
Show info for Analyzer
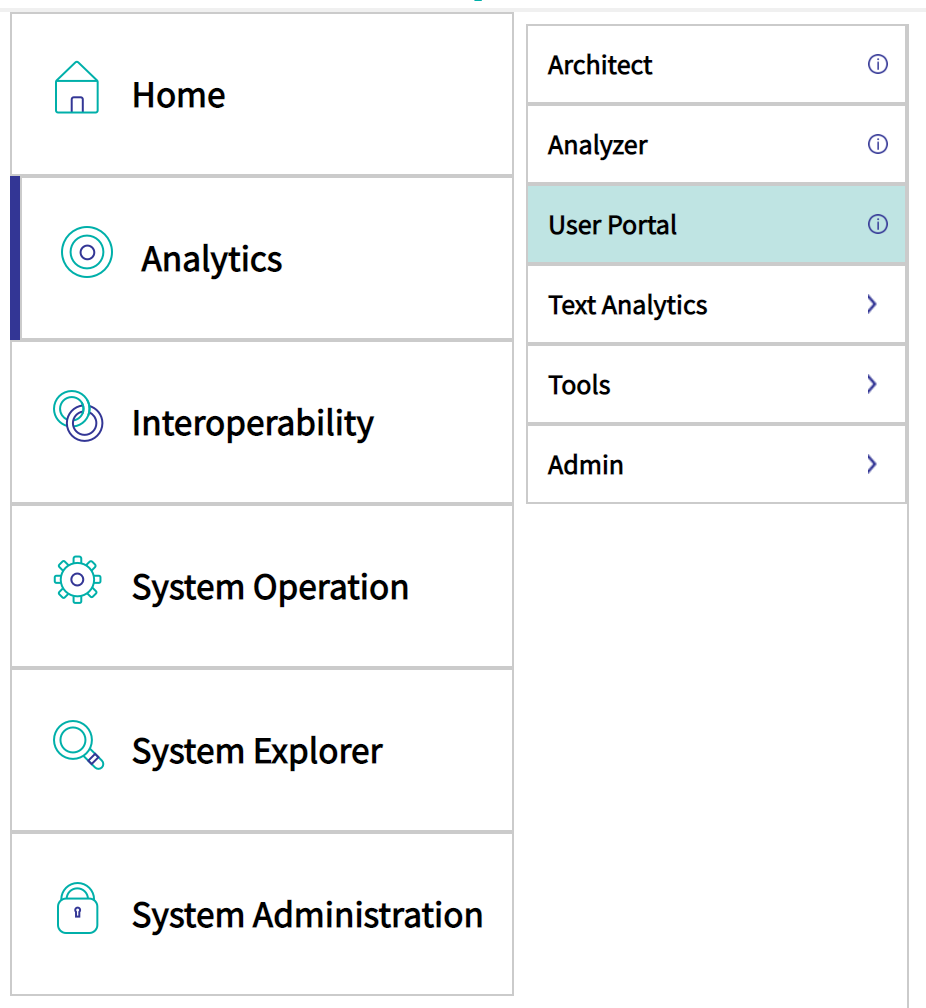point(878,144)
